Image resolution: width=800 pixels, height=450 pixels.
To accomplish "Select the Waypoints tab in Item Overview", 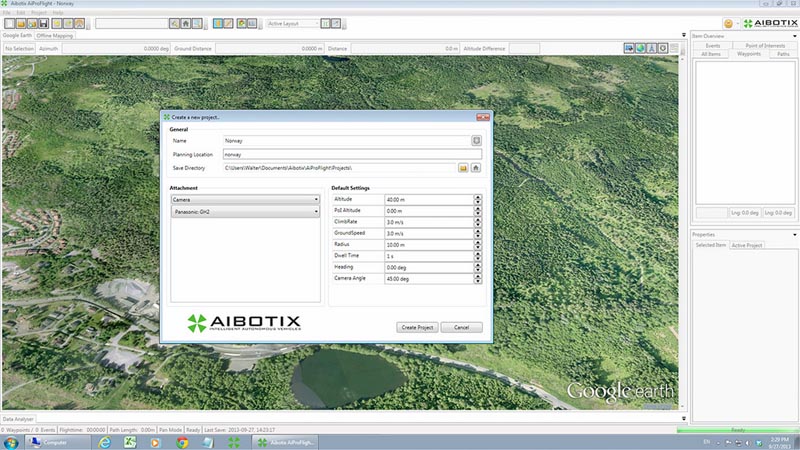I will [748, 54].
